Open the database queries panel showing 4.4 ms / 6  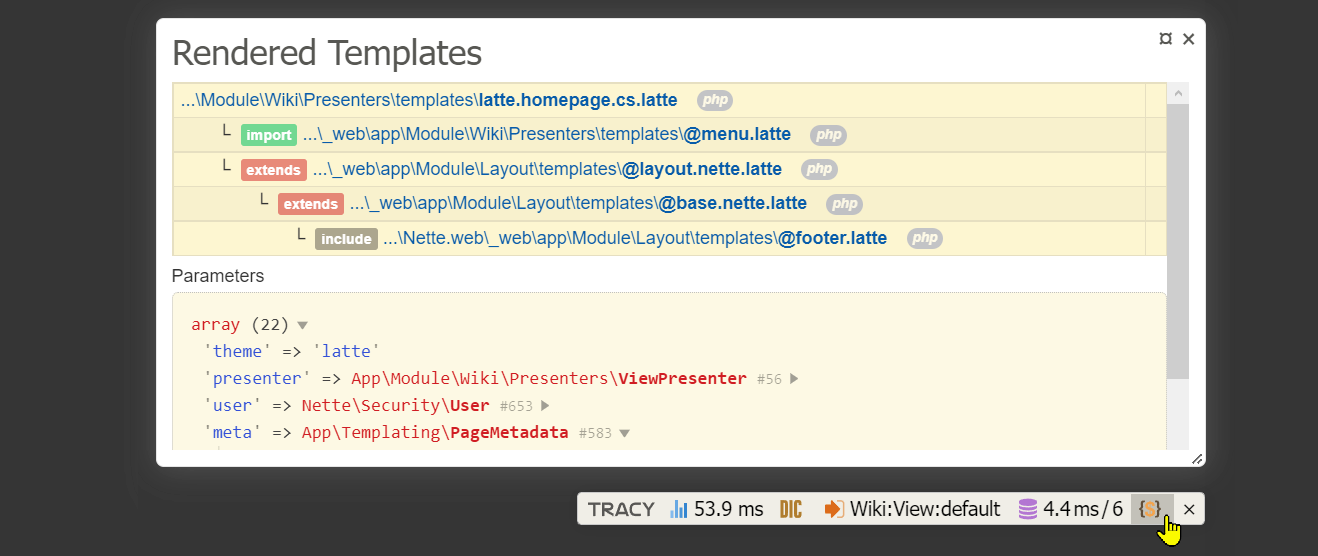click(1070, 509)
